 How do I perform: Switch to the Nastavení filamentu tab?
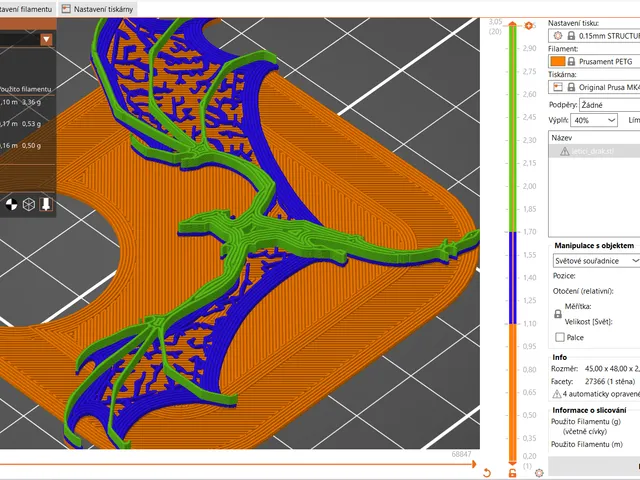pos(27,9)
